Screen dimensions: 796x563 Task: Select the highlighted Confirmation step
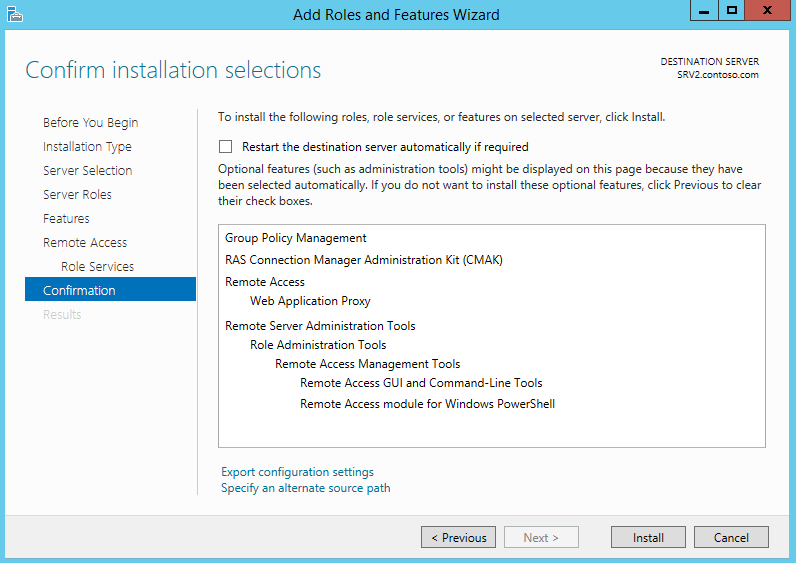[110, 289]
